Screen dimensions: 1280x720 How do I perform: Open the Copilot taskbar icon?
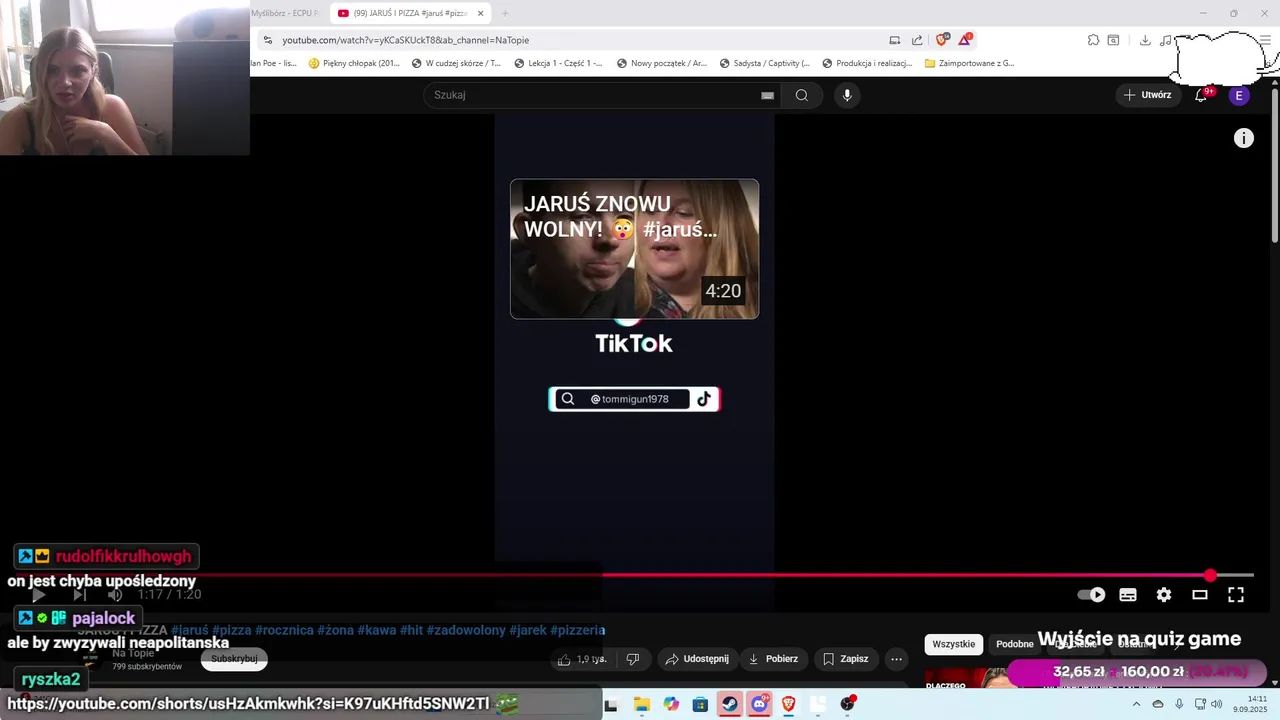coord(671,704)
